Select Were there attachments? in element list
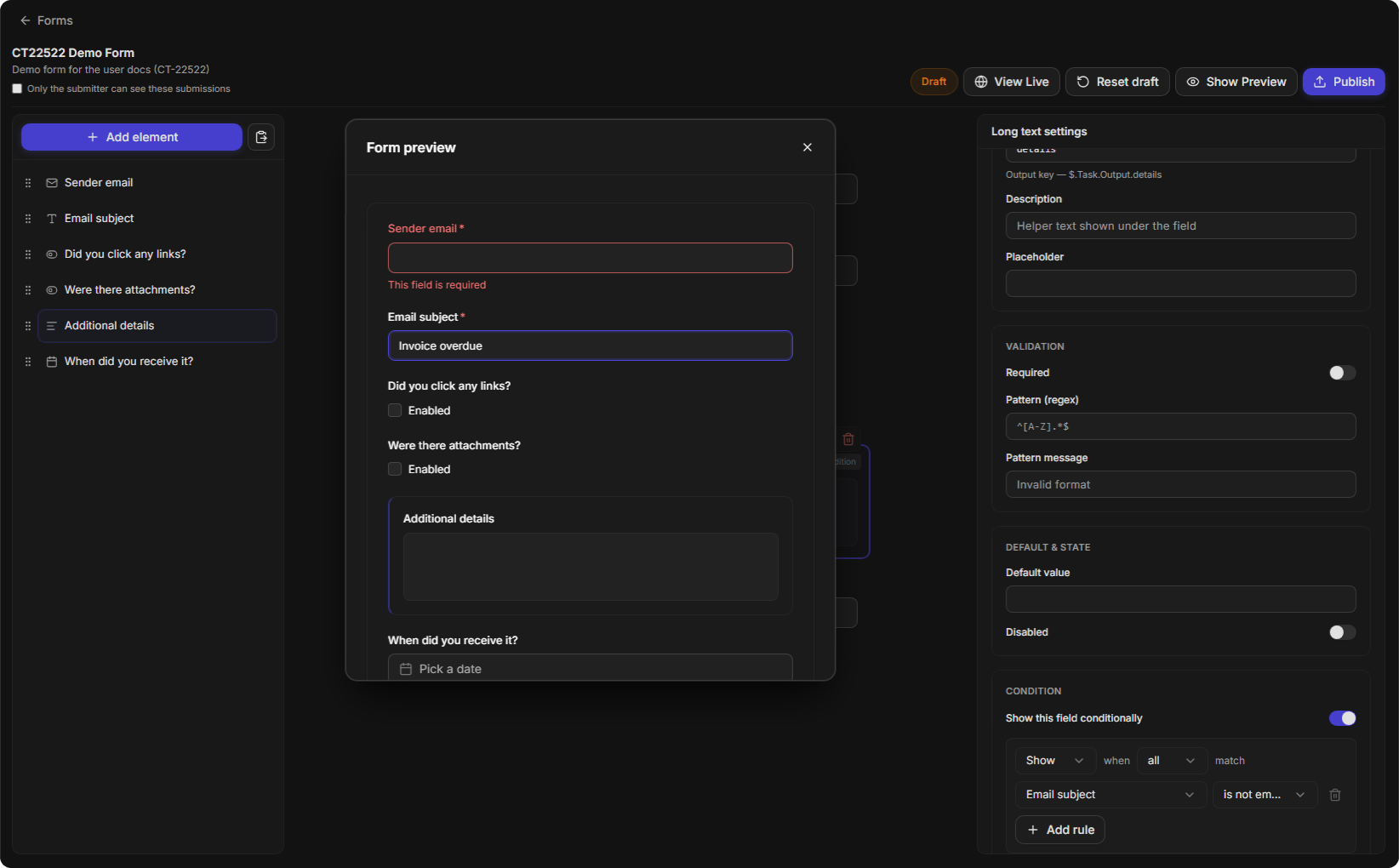 157,290
